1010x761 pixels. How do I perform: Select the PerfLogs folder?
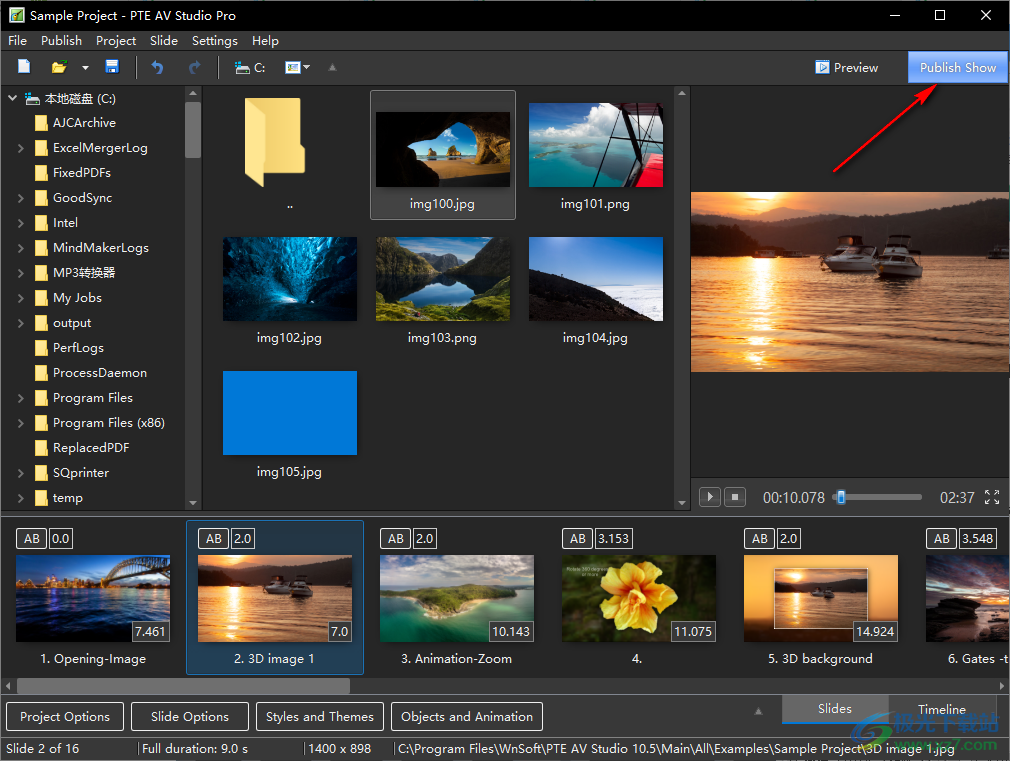[x=69, y=348]
